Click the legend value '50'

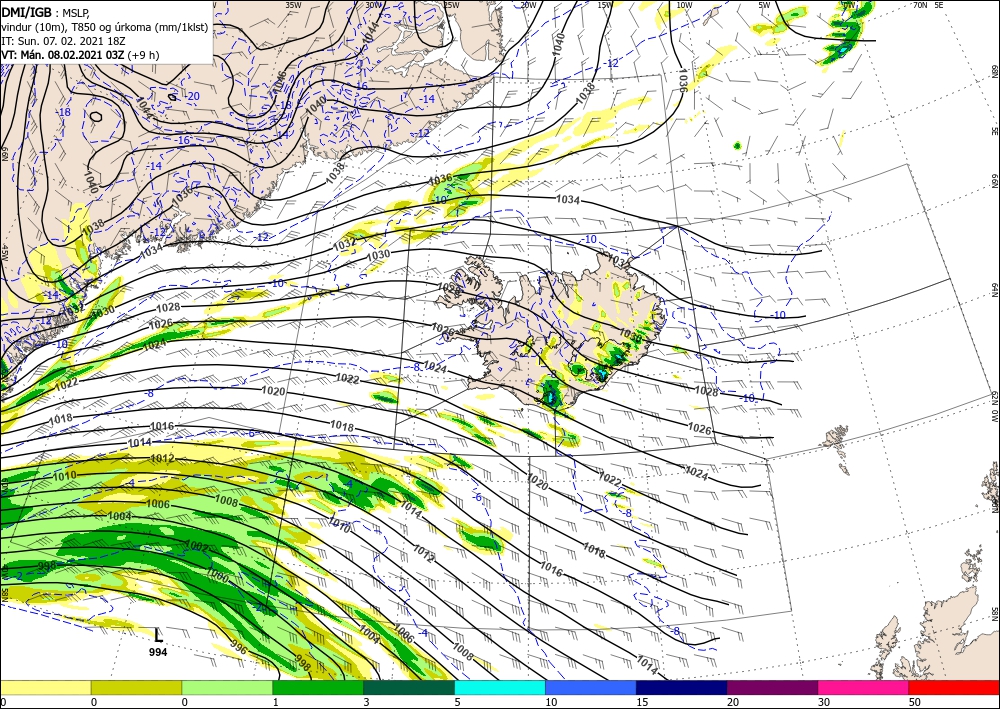914,702
